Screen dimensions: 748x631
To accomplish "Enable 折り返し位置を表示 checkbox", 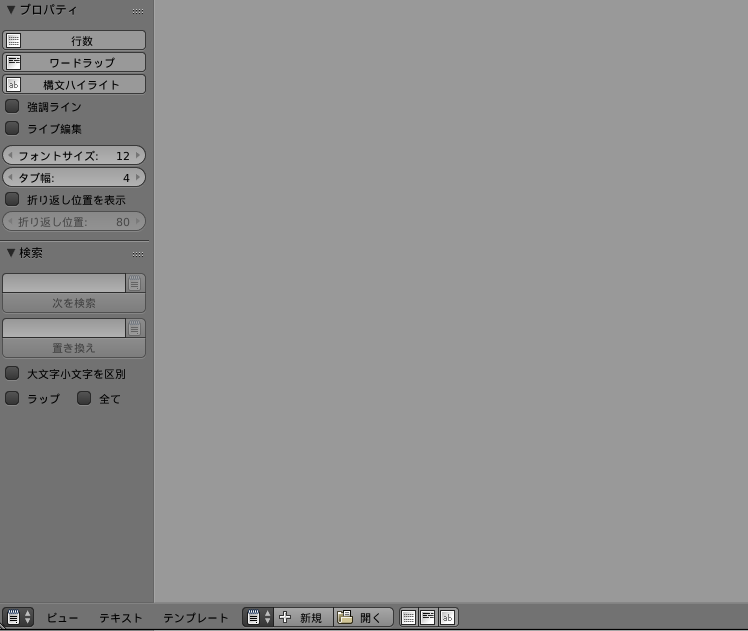I will tap(12, 199).
